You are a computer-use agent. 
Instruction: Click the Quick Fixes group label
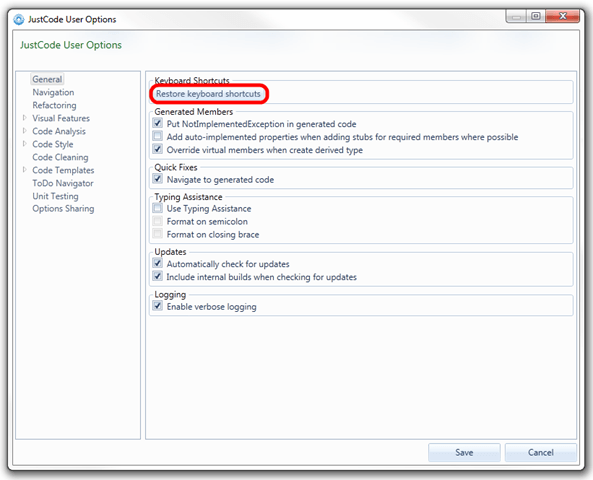pos(176,167)
